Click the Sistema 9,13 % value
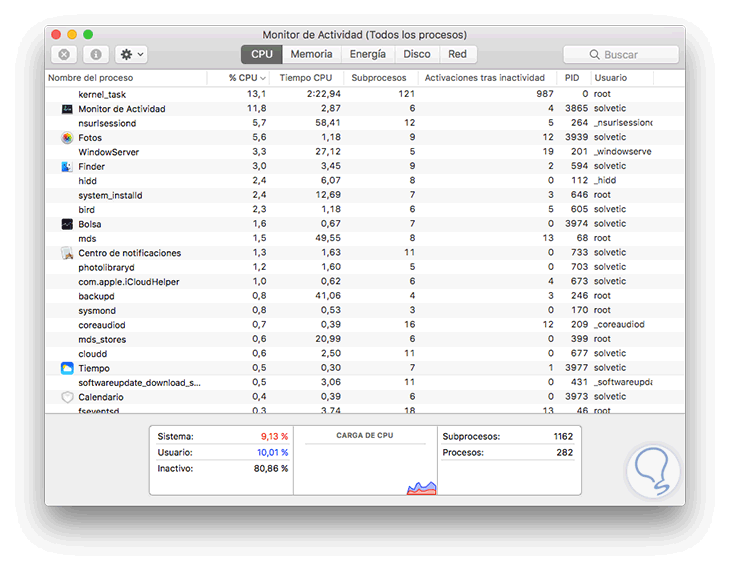 (274, 437)
